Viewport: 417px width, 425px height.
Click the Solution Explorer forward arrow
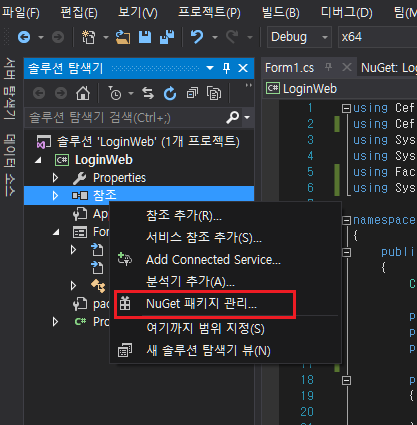[61, 93]
